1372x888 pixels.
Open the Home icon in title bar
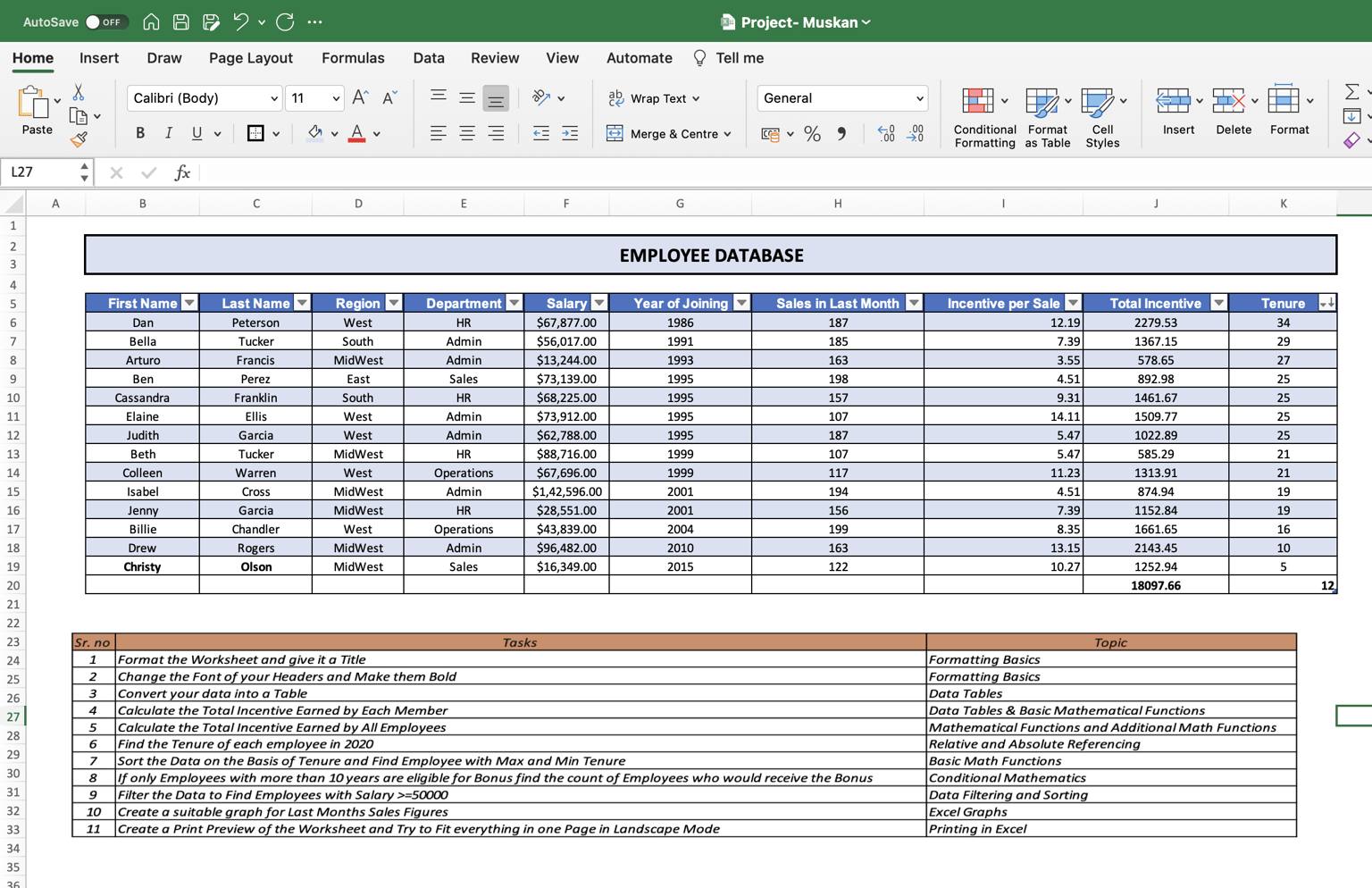pyautogui.click(x=151, y=21)
